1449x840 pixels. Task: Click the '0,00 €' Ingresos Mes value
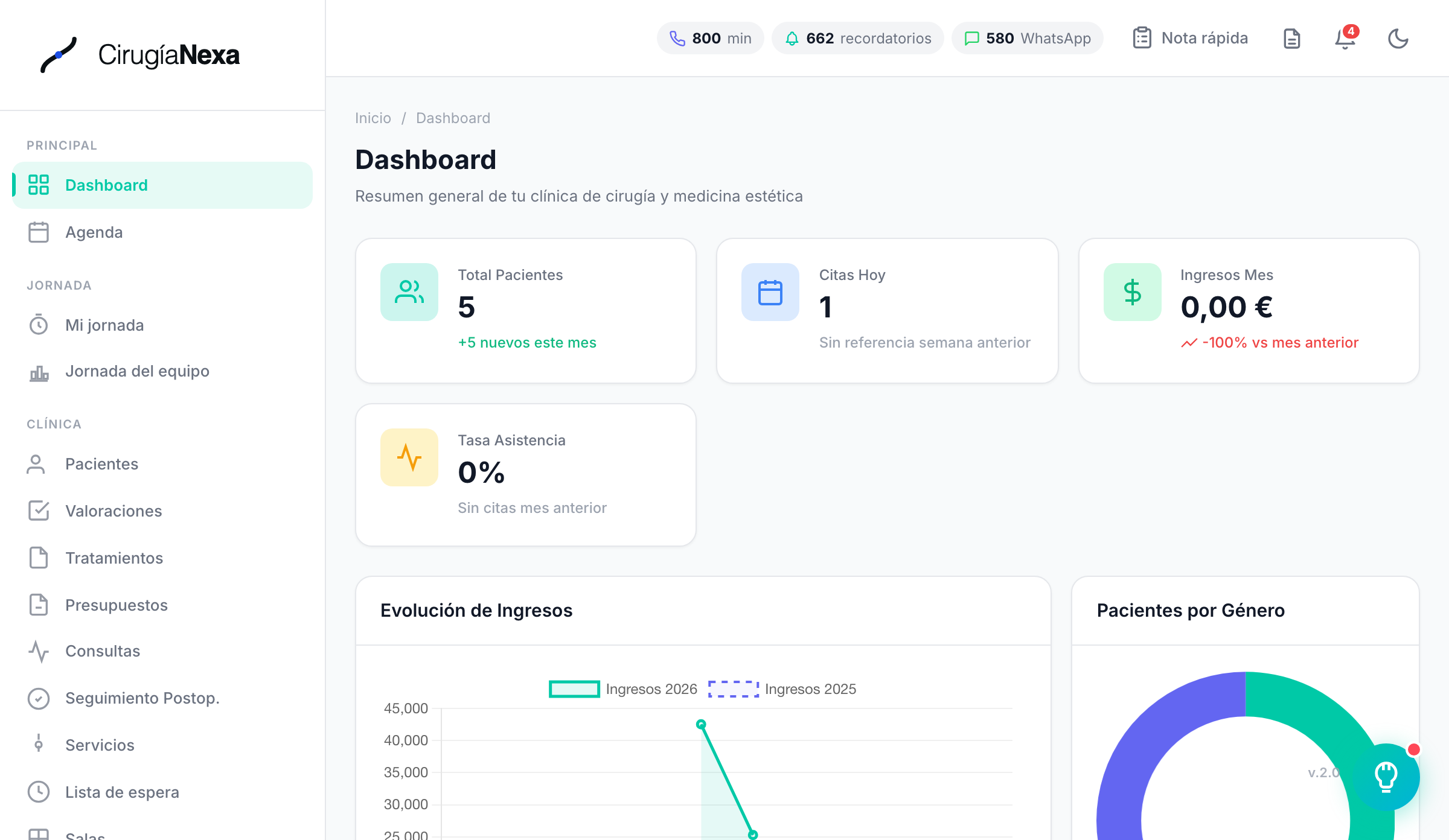1227,307
